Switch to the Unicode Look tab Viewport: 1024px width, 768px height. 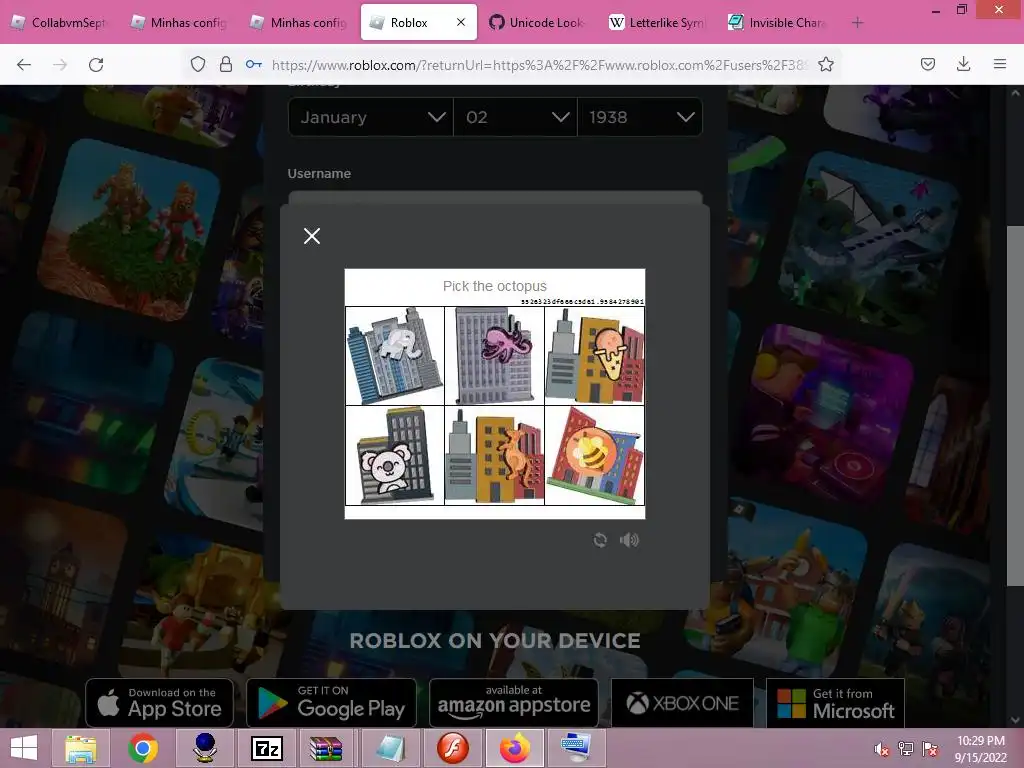537,23
